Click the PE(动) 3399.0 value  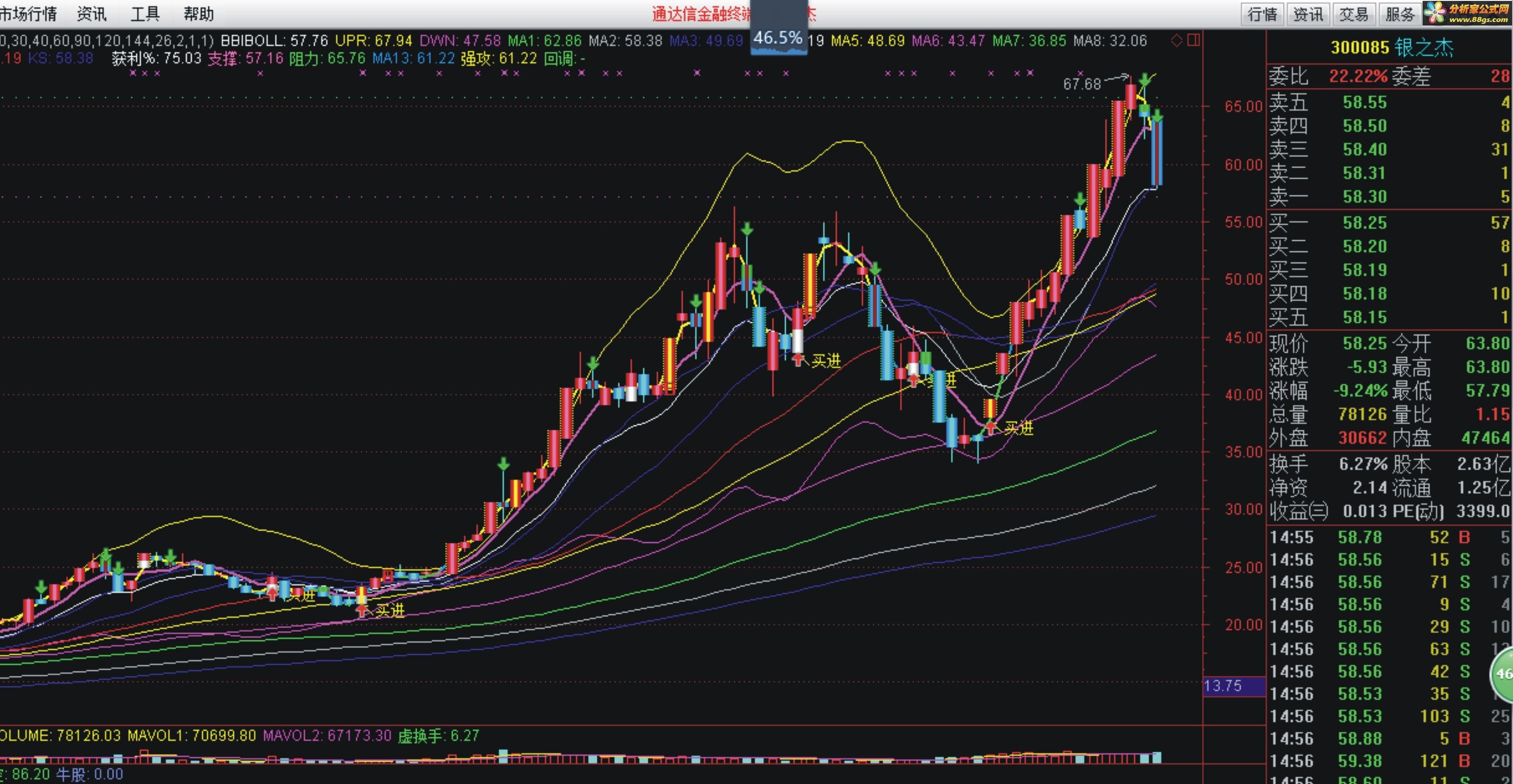point(1483,511)
